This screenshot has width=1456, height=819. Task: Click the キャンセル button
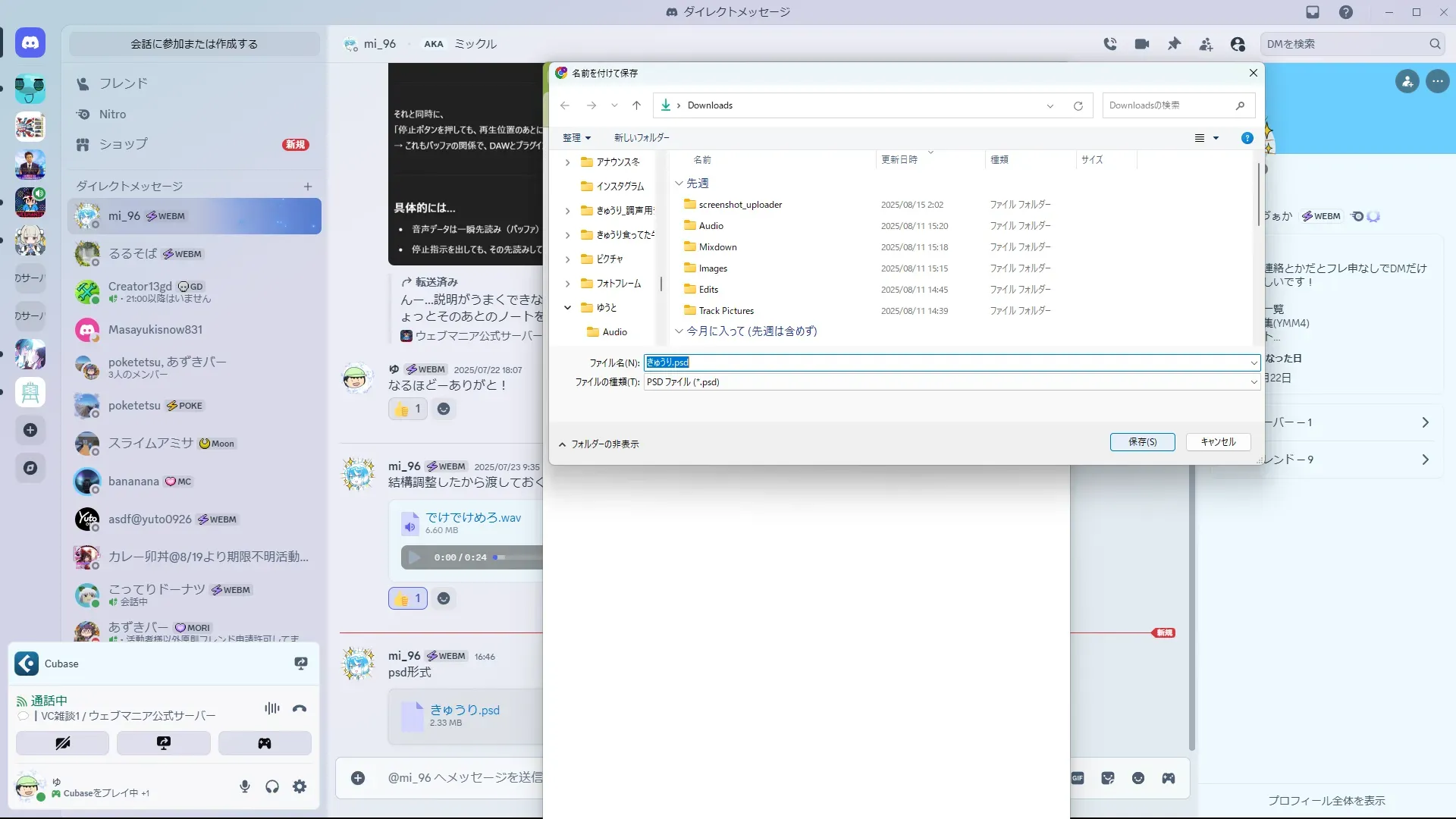click(x=1218, y=442)
